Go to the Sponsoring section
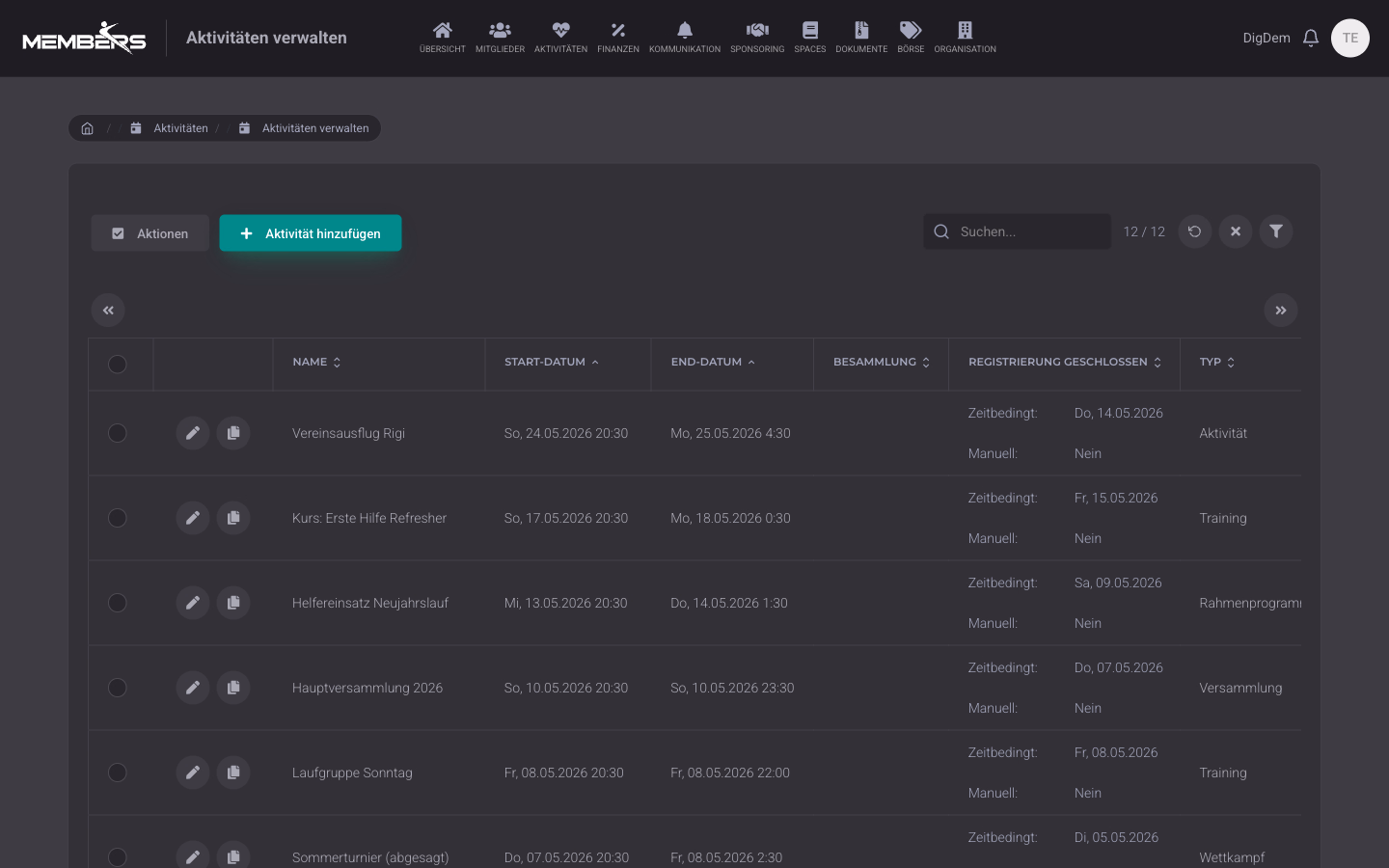This screenshot has height=868, width=1389. [757, 38]
